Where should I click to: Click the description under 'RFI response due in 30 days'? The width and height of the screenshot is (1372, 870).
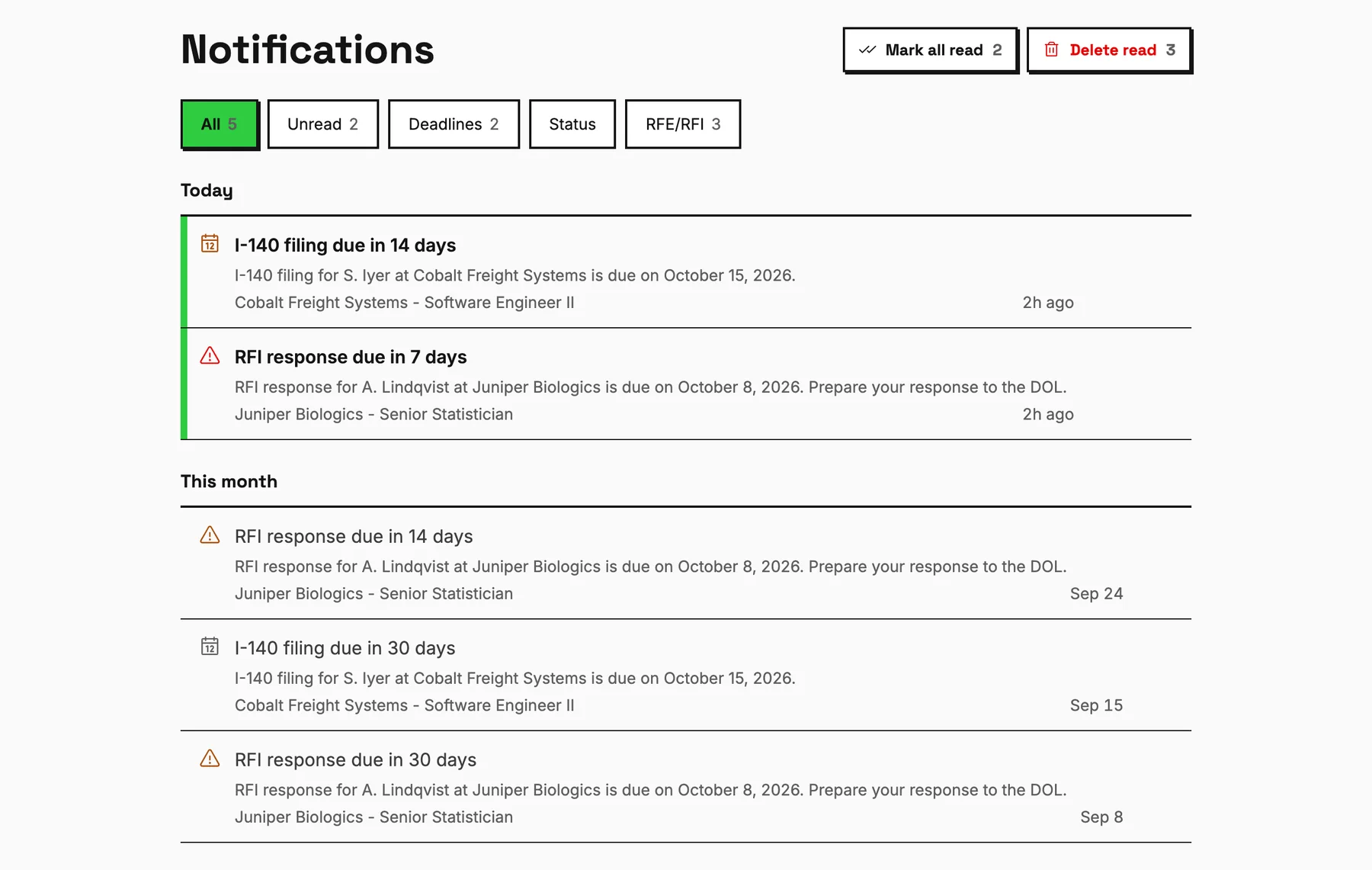coord(651,790)
